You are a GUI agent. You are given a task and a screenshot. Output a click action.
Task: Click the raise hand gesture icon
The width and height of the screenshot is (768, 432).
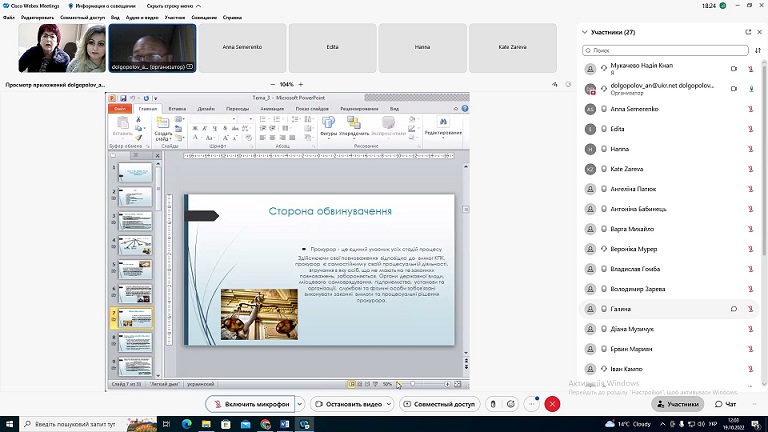click(493, 404)
